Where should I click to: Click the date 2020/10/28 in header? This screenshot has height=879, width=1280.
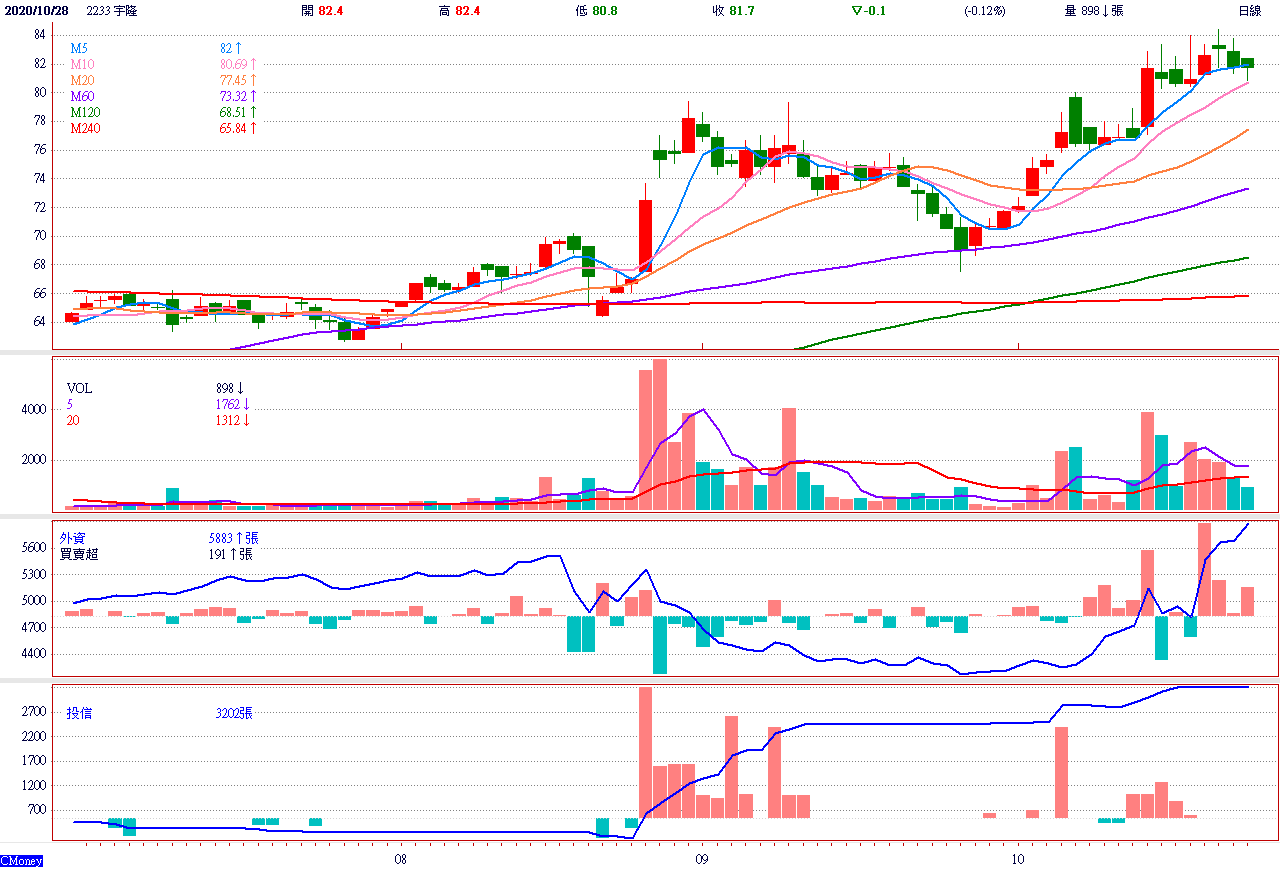click(x=37, y=11)
